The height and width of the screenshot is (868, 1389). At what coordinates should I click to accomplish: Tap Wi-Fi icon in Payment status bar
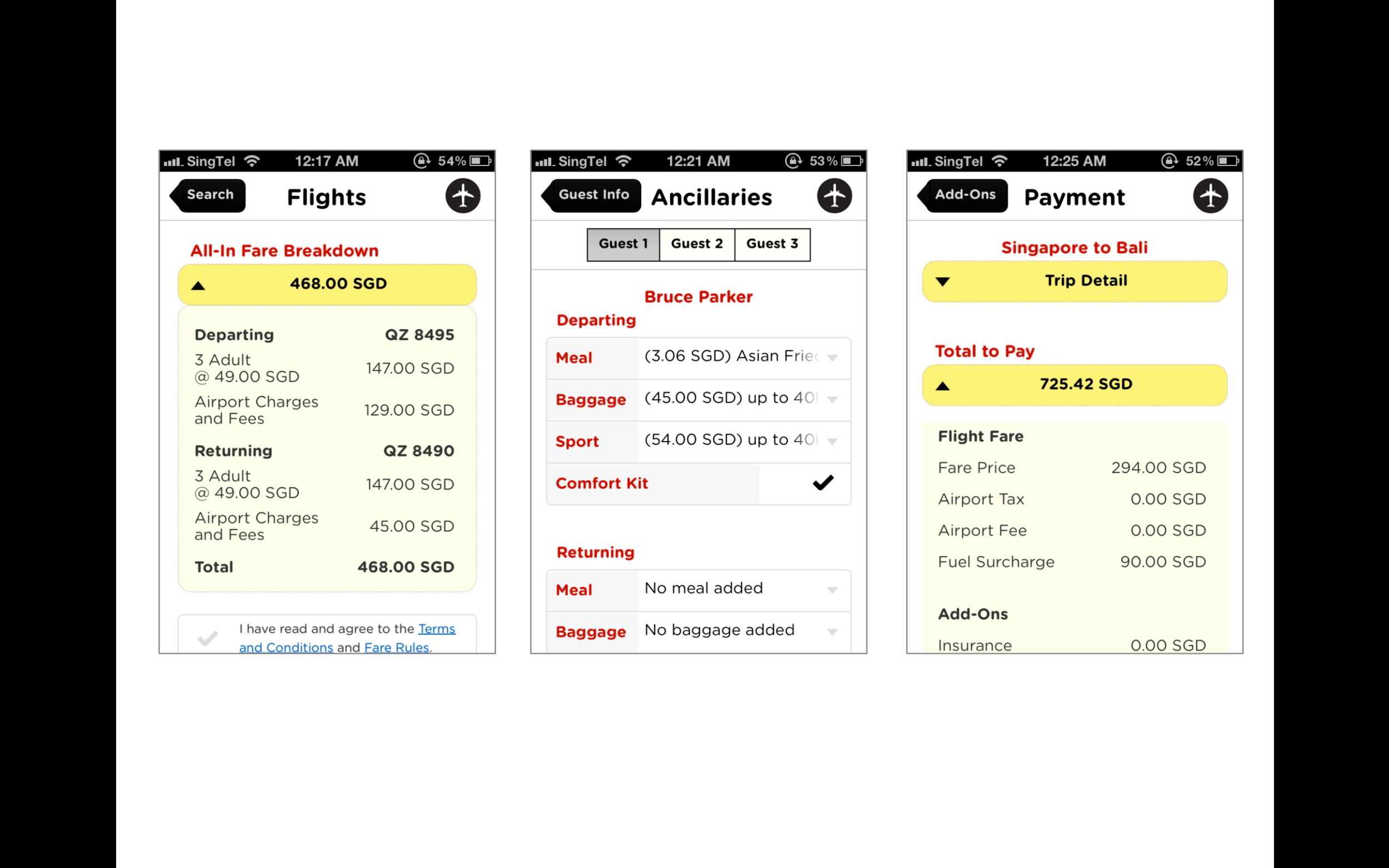point(1000,161)
